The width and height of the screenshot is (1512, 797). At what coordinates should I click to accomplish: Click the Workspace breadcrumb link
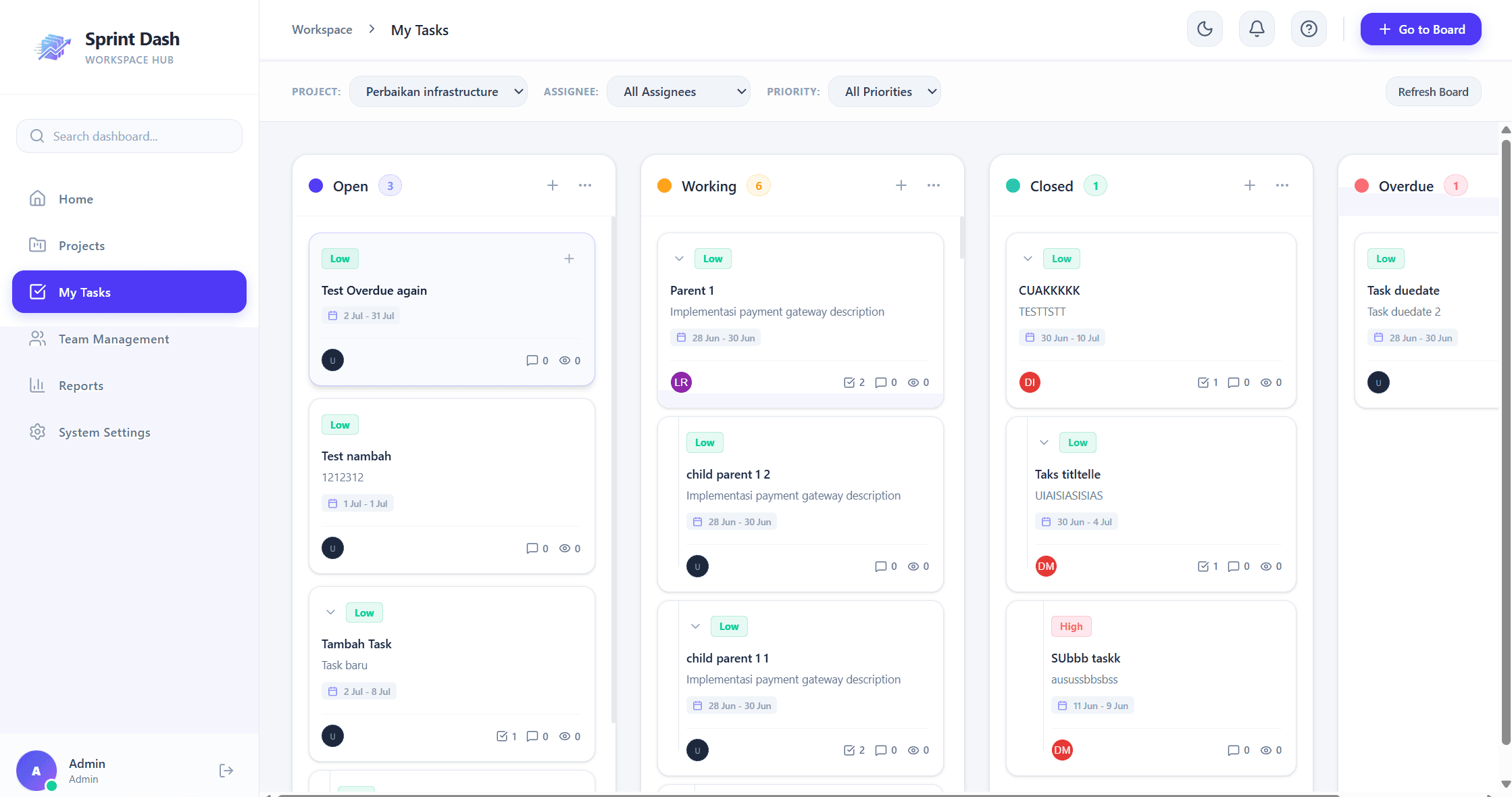click(322, 30)
